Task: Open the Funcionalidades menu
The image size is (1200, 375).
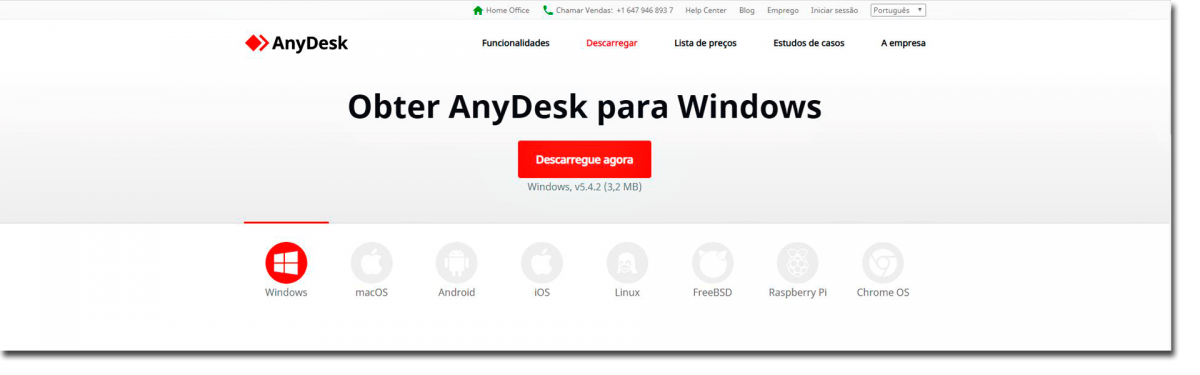Action: (516, 43)
